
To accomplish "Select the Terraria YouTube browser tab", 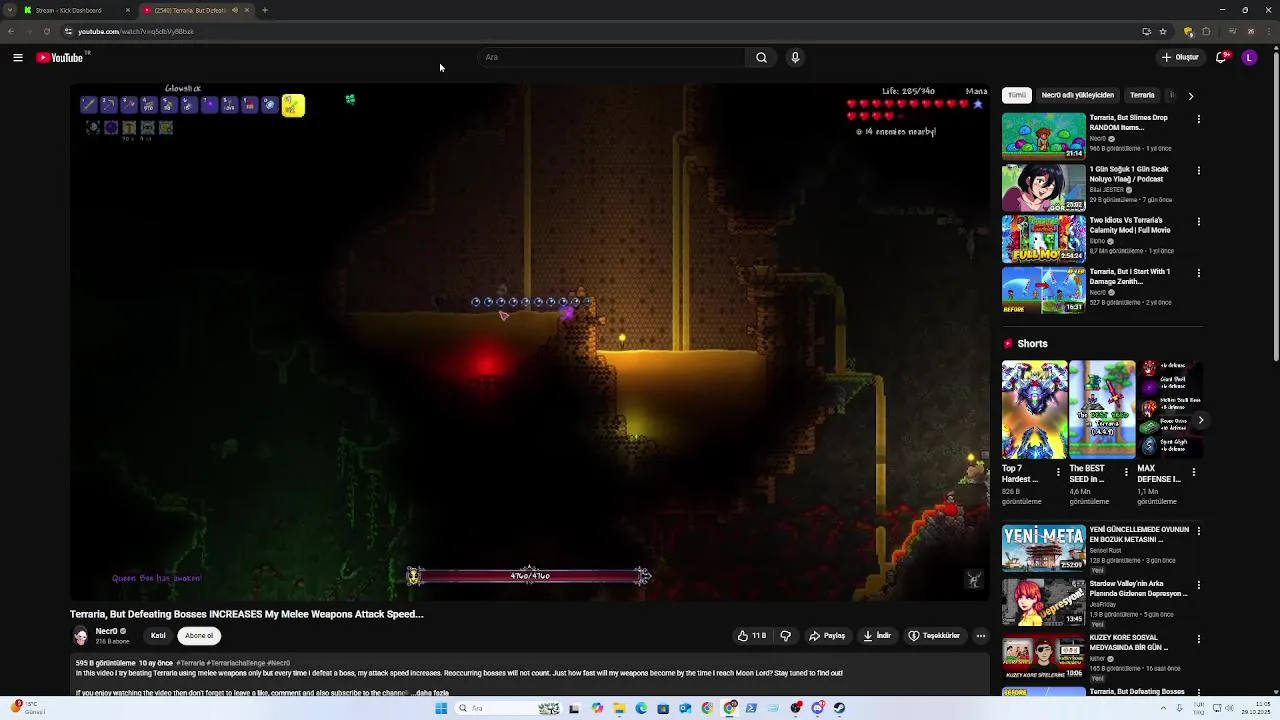I will tap(195, 10).
